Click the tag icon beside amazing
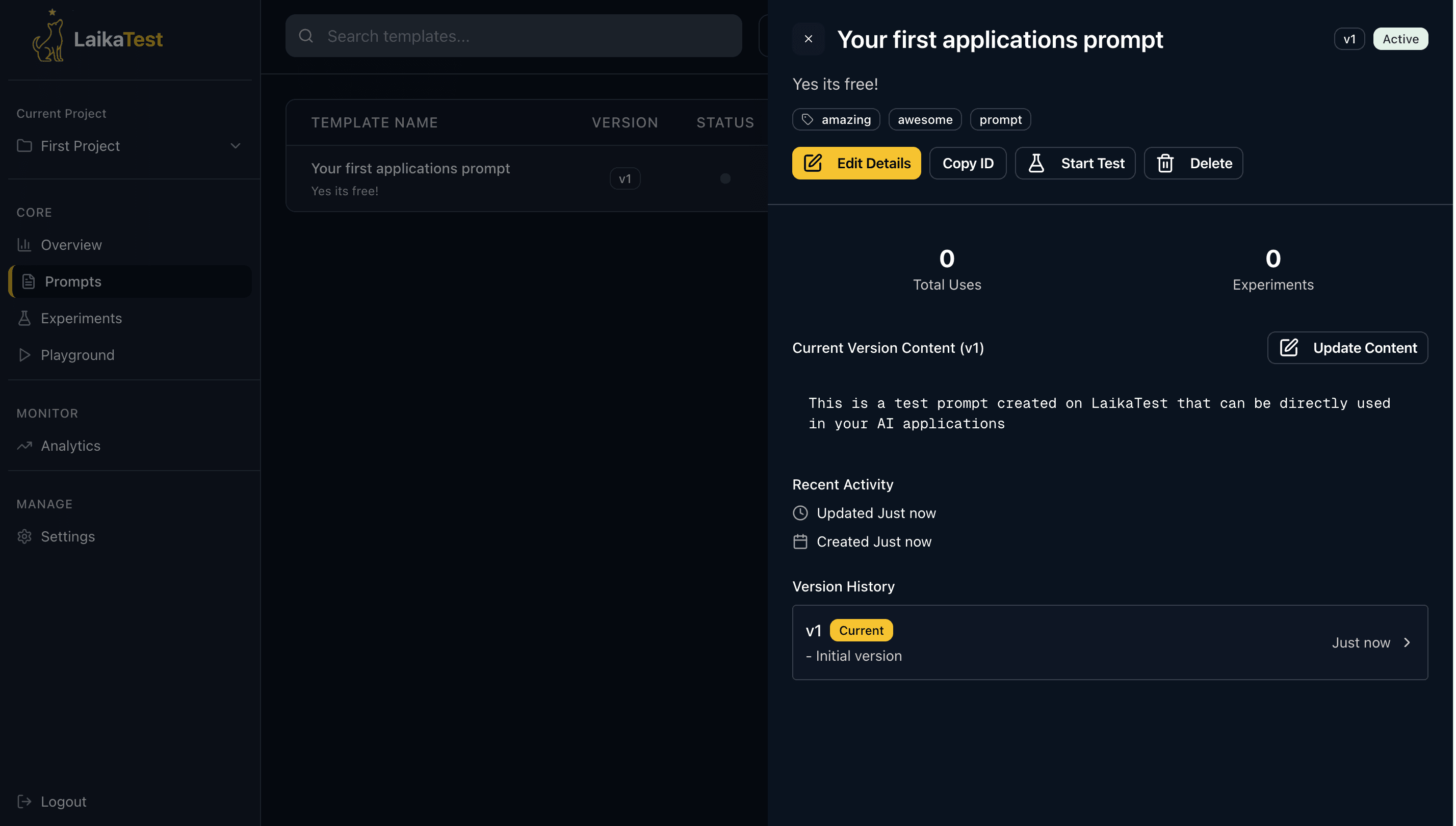The image size is (1456, 826). (808, 119)
